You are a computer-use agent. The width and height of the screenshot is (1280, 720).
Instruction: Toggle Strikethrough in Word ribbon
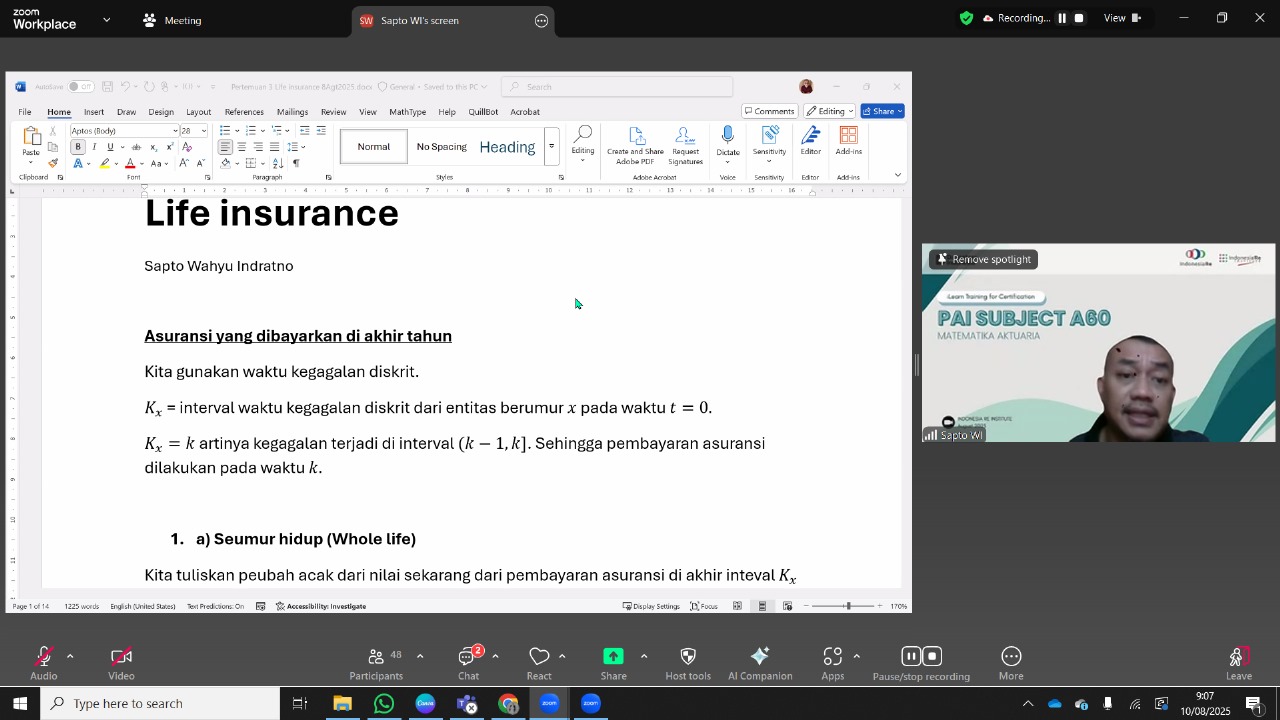coord(136,147)
